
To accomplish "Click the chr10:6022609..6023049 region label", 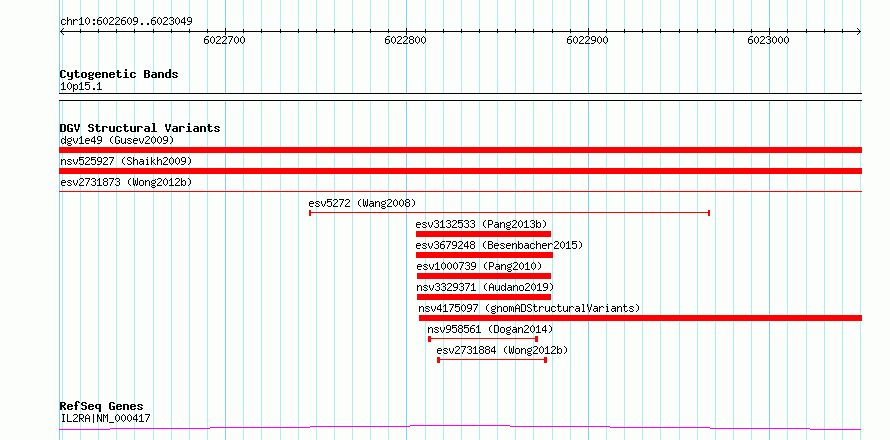I will [126, 22].
